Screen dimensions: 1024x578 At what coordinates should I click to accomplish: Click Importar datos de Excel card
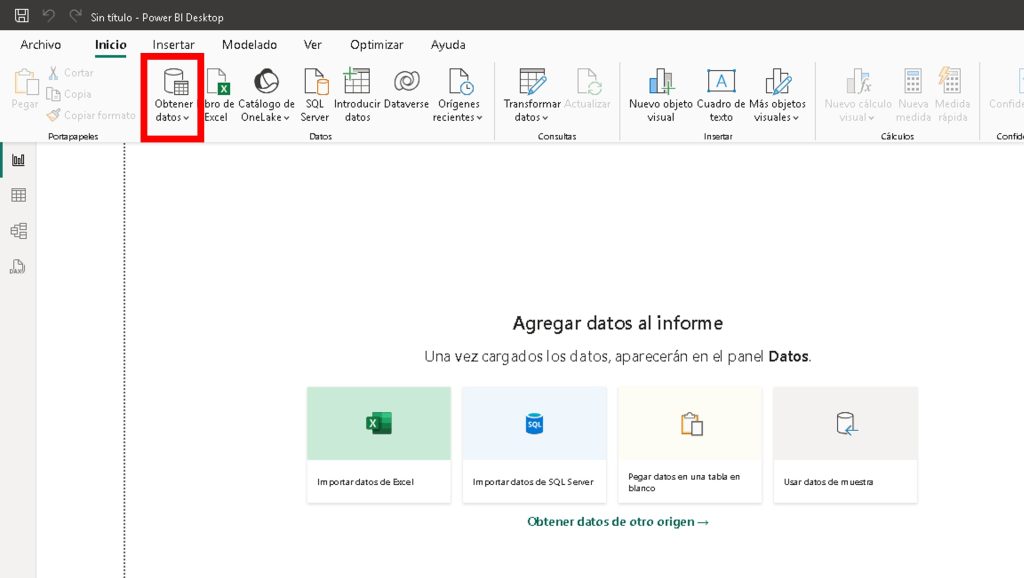tap(378, 445)
